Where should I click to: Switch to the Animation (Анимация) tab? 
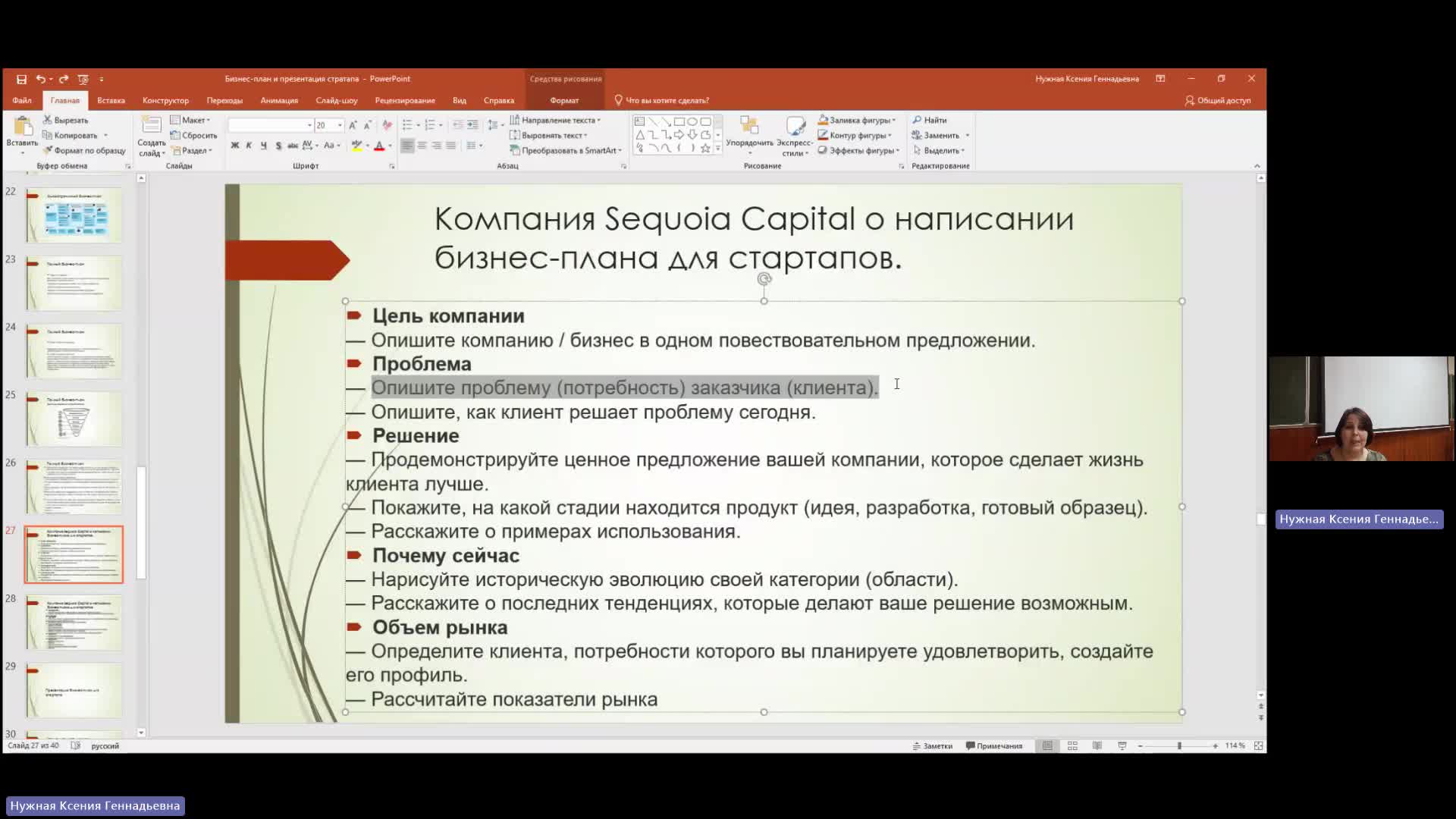click(279, 100)
